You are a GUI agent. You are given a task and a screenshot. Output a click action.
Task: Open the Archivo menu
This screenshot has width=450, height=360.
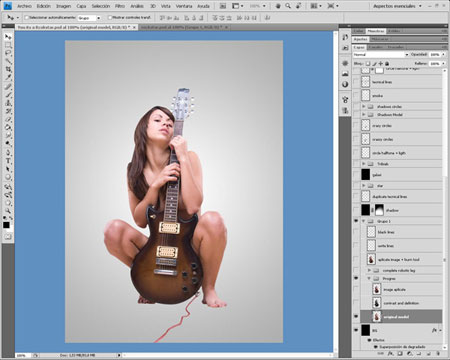(x=24, y=6)
